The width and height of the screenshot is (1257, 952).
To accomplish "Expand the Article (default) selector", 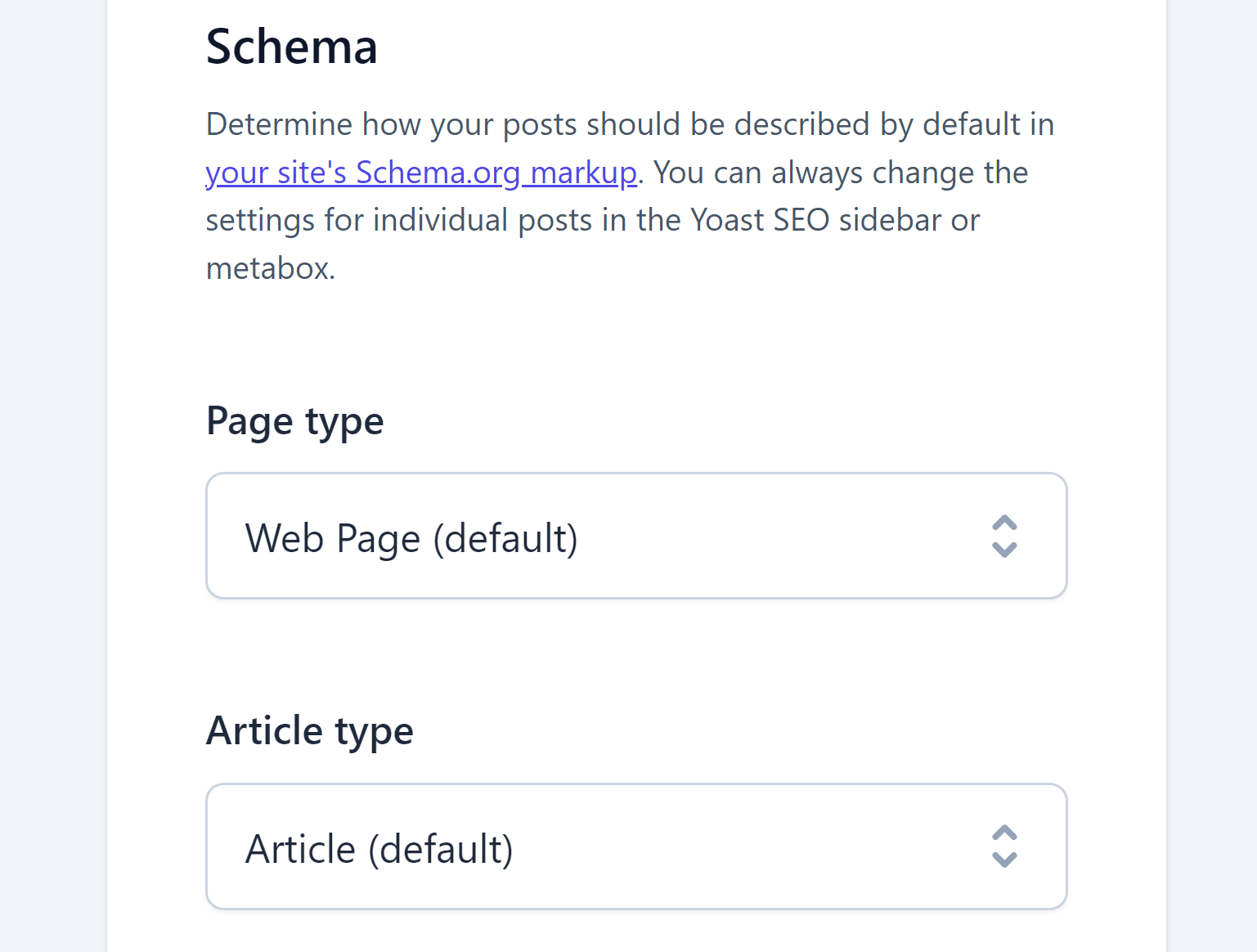I will [x=636, y=847].
